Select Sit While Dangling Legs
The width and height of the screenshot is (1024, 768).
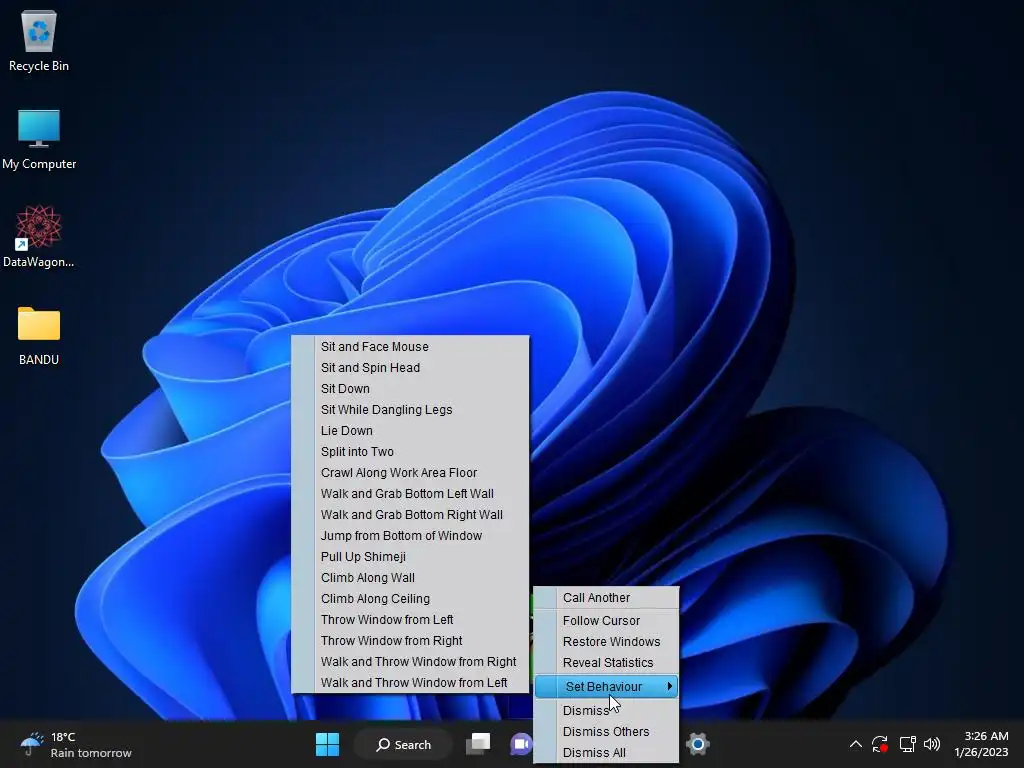410,409
